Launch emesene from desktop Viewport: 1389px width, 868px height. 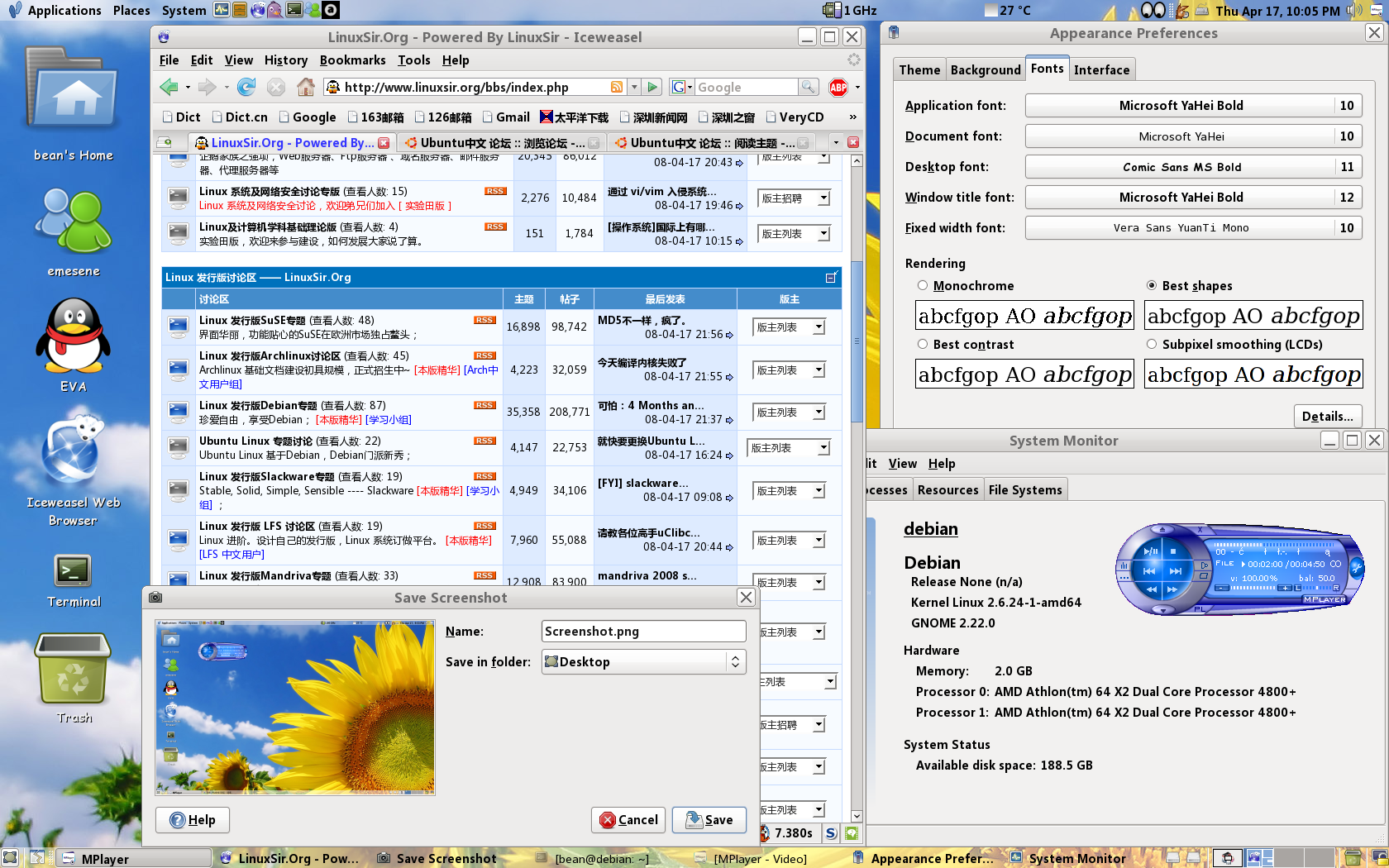point(73,231)
